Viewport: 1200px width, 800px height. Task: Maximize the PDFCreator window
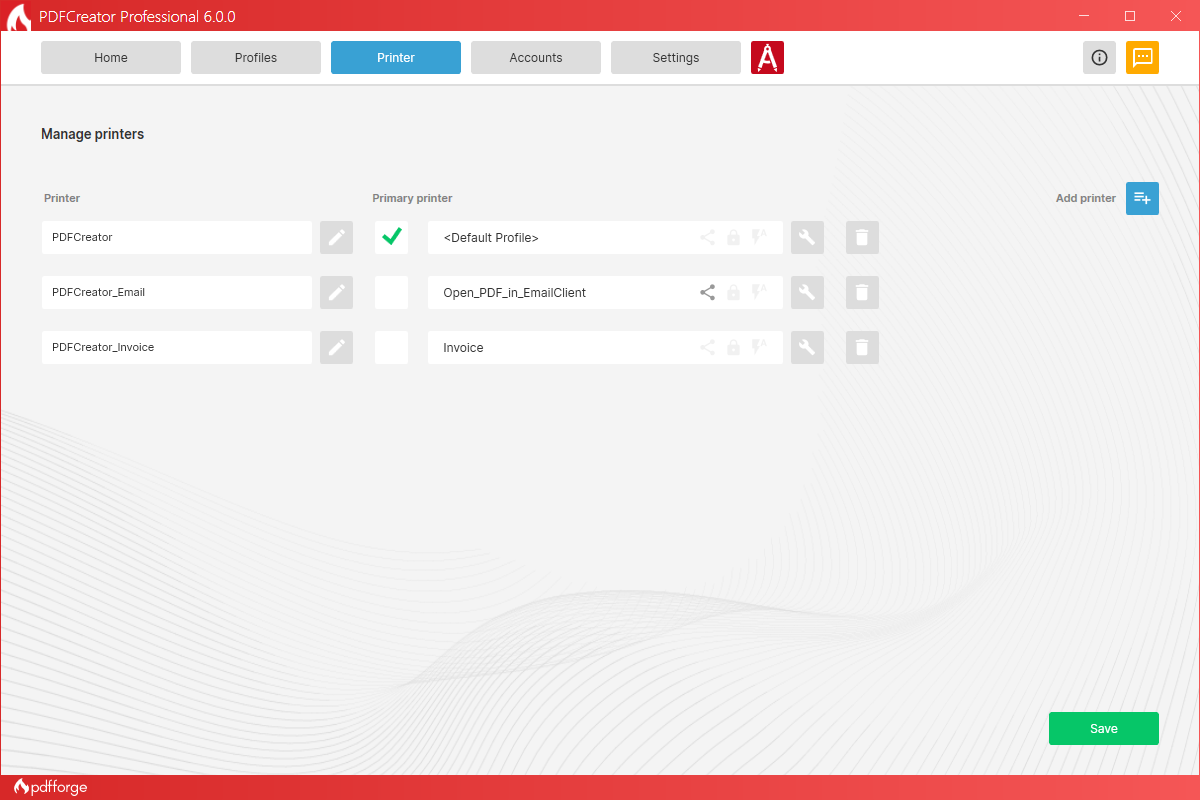tap(1130, 16)
